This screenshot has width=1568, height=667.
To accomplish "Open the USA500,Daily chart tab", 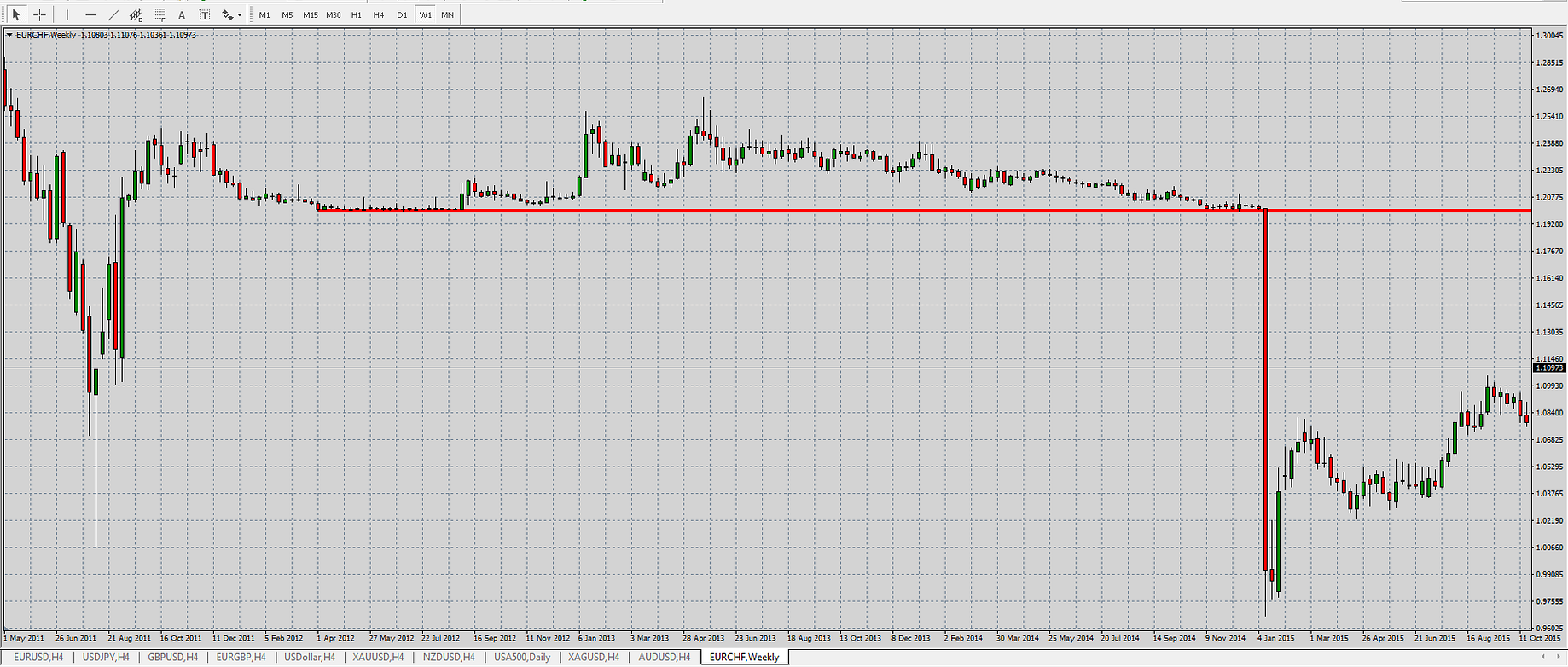I will pyautogui.click(x=522, y=657).
